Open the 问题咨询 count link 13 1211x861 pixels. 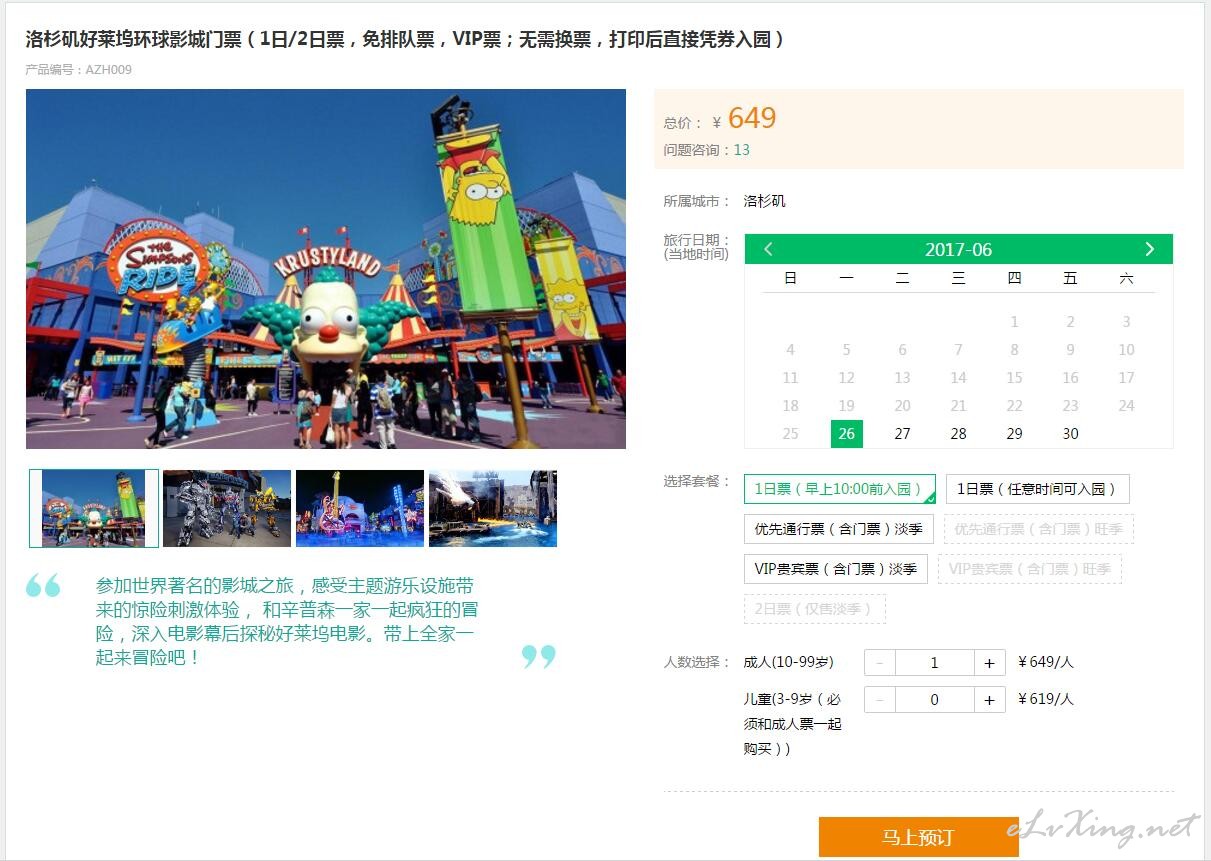pos(741,150)
